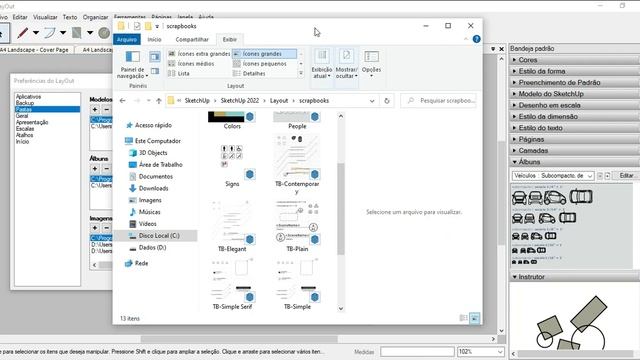640x360 pixels.
Task: Open the Texto menu in LayOut
Action: (x=70, y=17)
